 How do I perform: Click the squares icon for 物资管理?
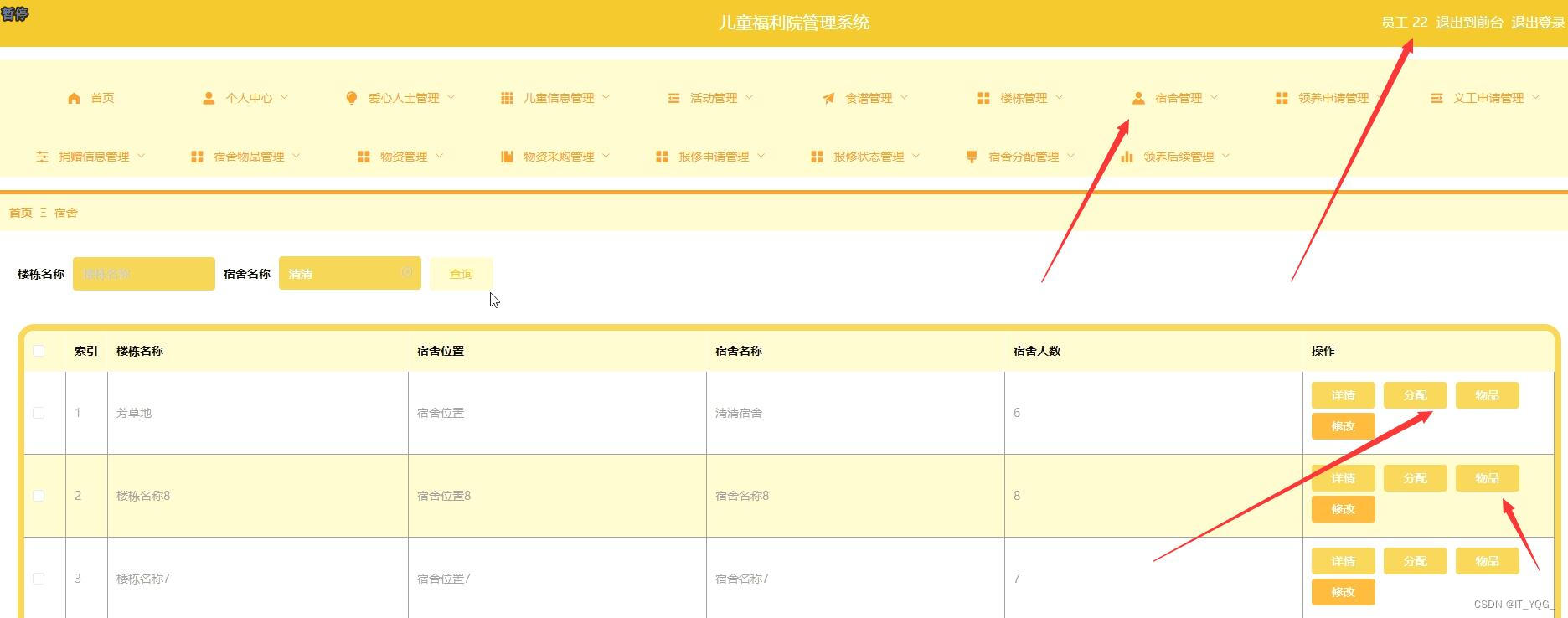pyautogui.click(x=364, y=157)
